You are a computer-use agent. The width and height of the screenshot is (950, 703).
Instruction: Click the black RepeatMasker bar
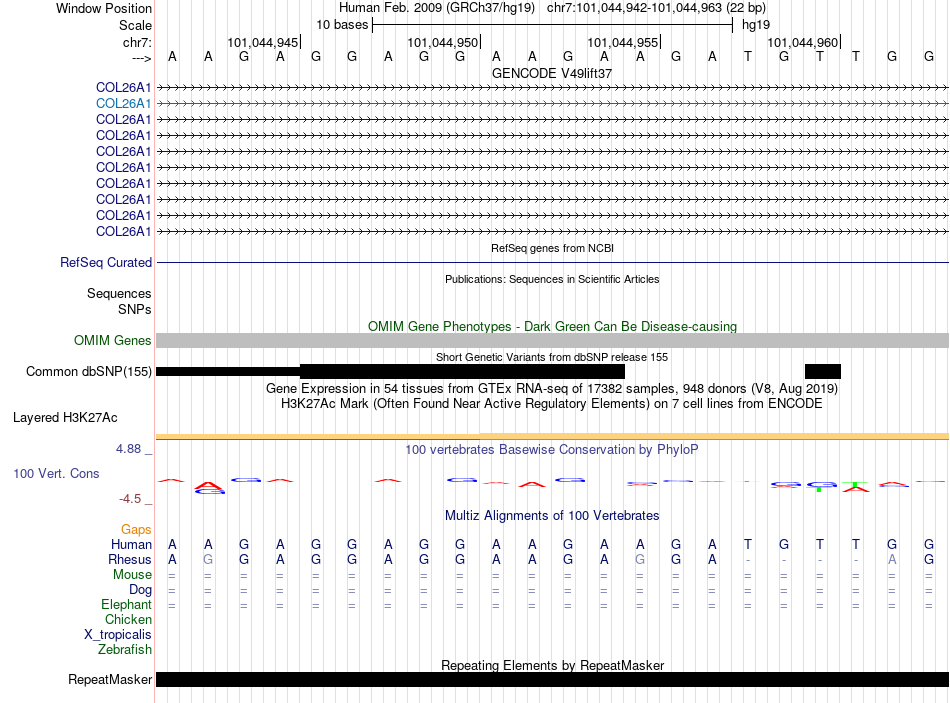552,679
